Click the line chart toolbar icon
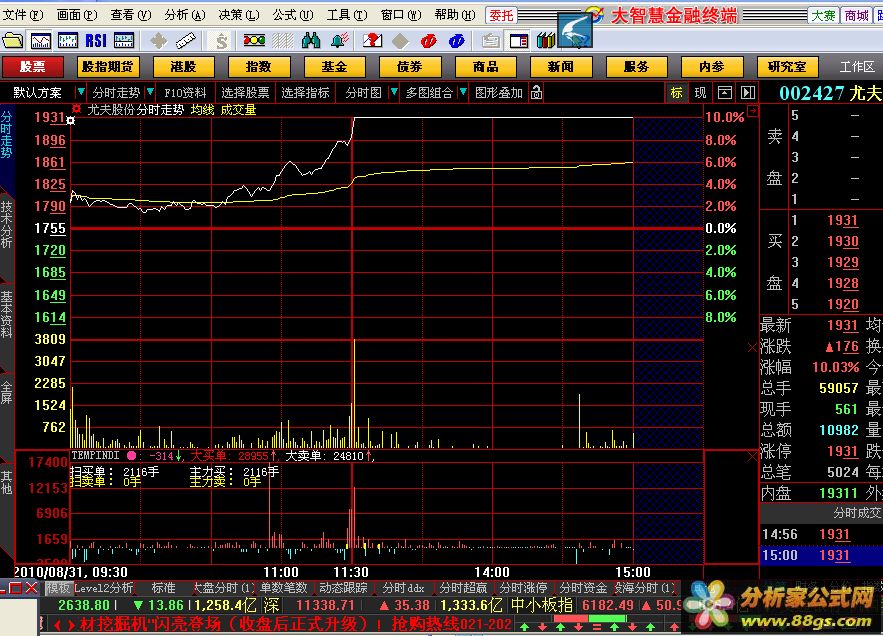The image size is (883, 636). [41, 41]
